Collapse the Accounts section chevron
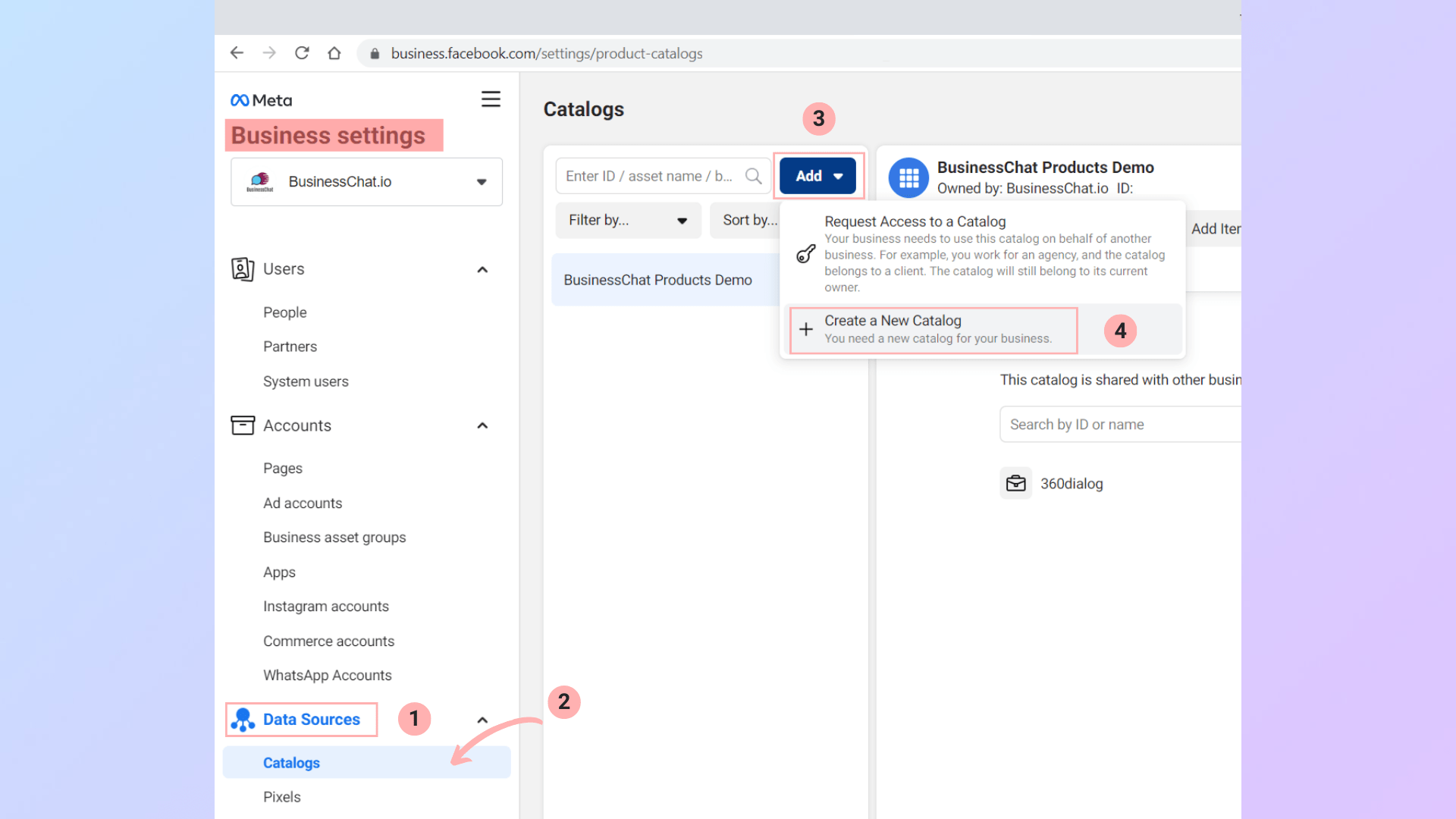 point(482,426)
